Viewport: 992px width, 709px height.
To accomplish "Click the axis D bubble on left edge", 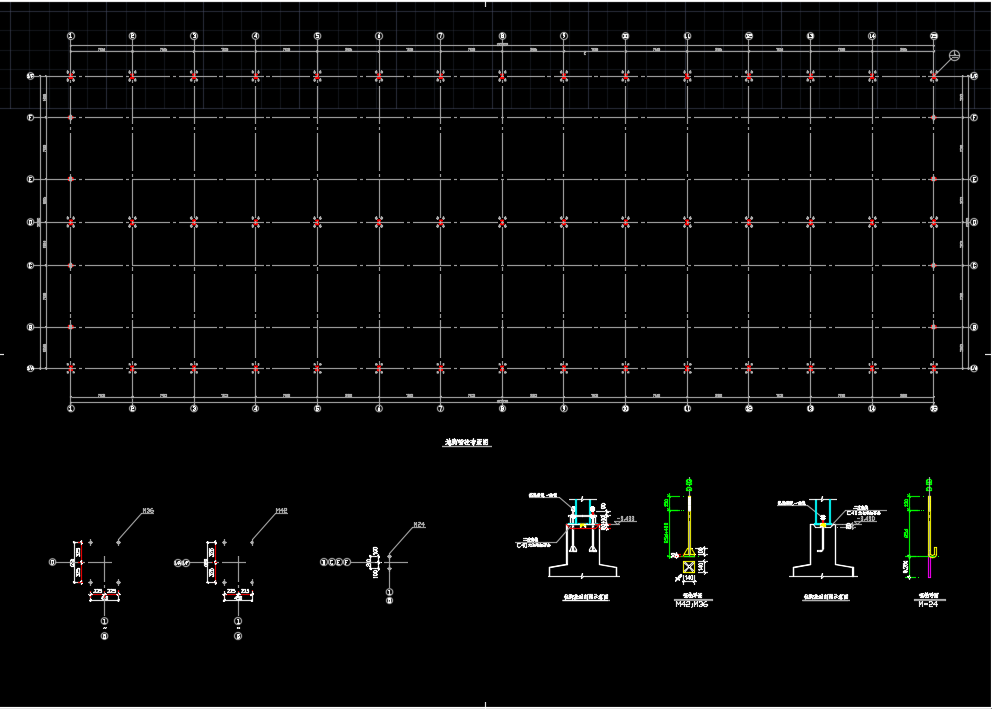I will pos(31,222).
